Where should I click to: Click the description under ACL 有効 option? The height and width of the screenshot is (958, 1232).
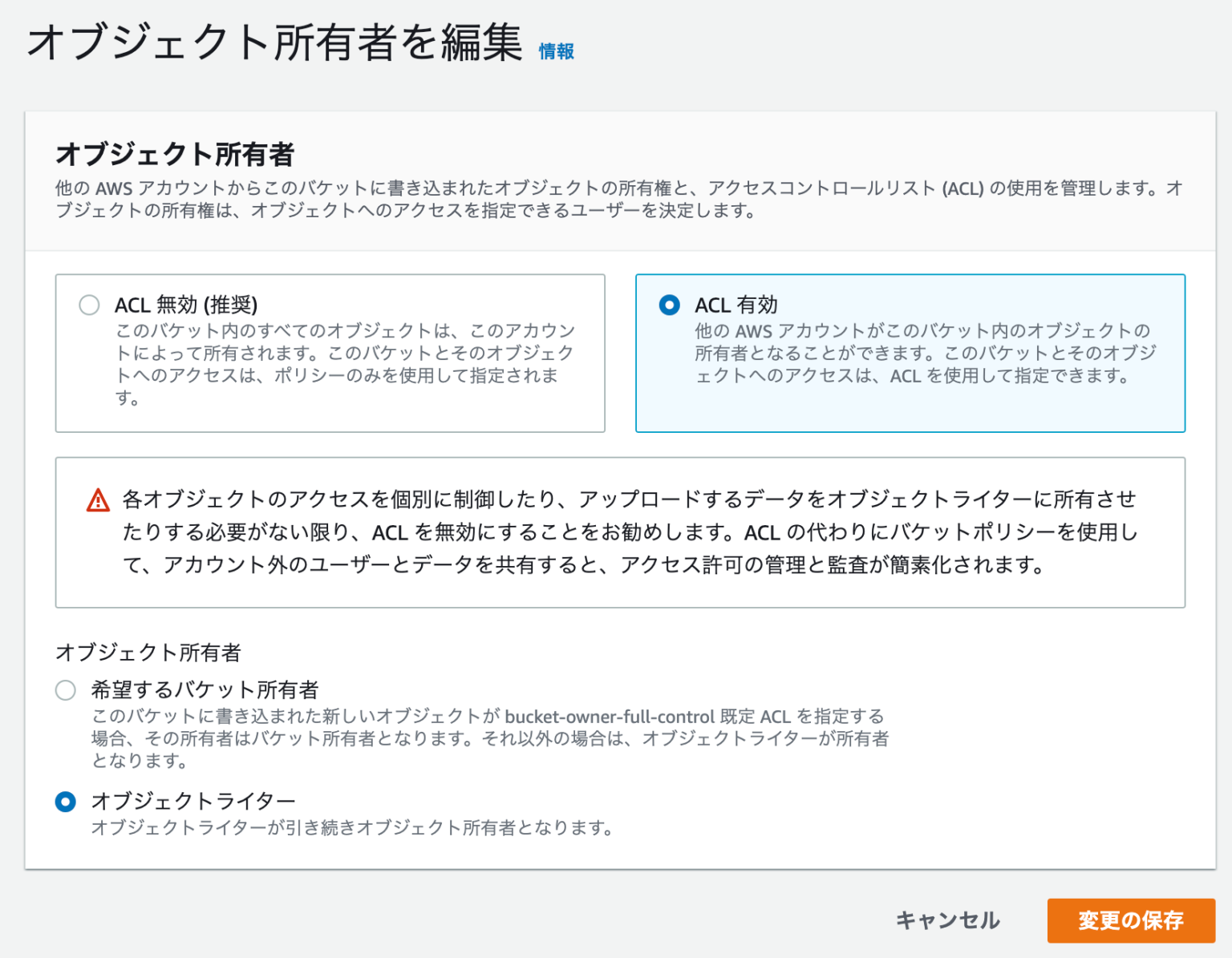point(921,353)
